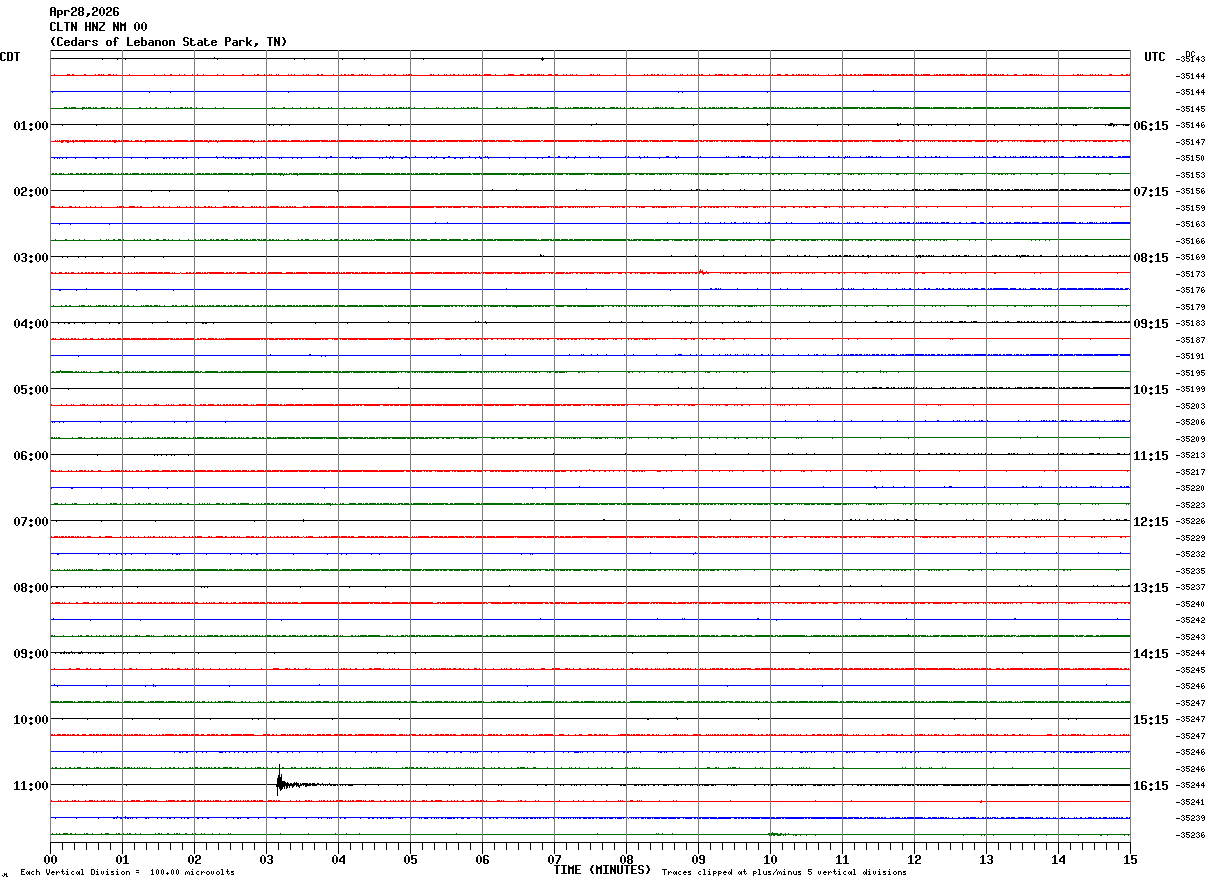
Task: Click the TIME (MINUTES) axis title
Action: 602,870
